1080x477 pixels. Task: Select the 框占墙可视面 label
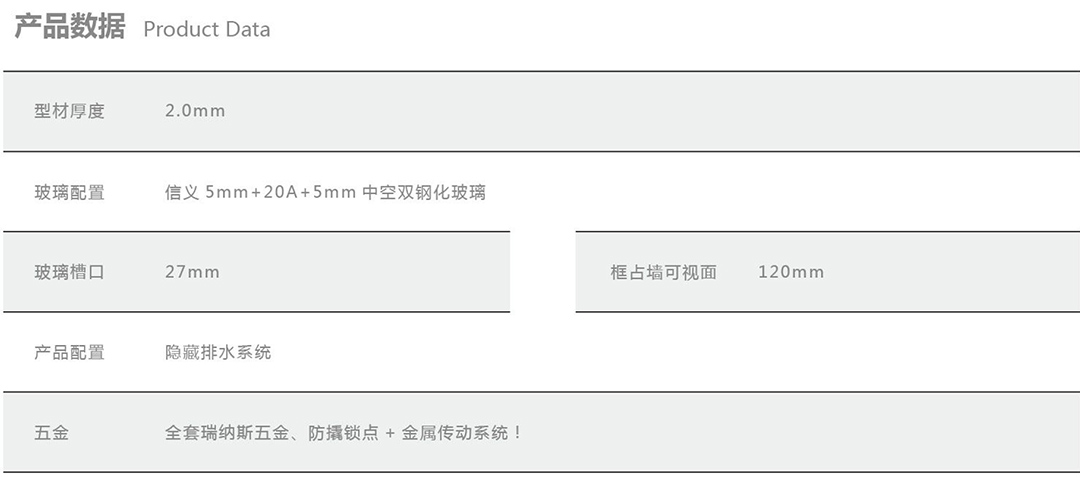[x=663, y=272]
